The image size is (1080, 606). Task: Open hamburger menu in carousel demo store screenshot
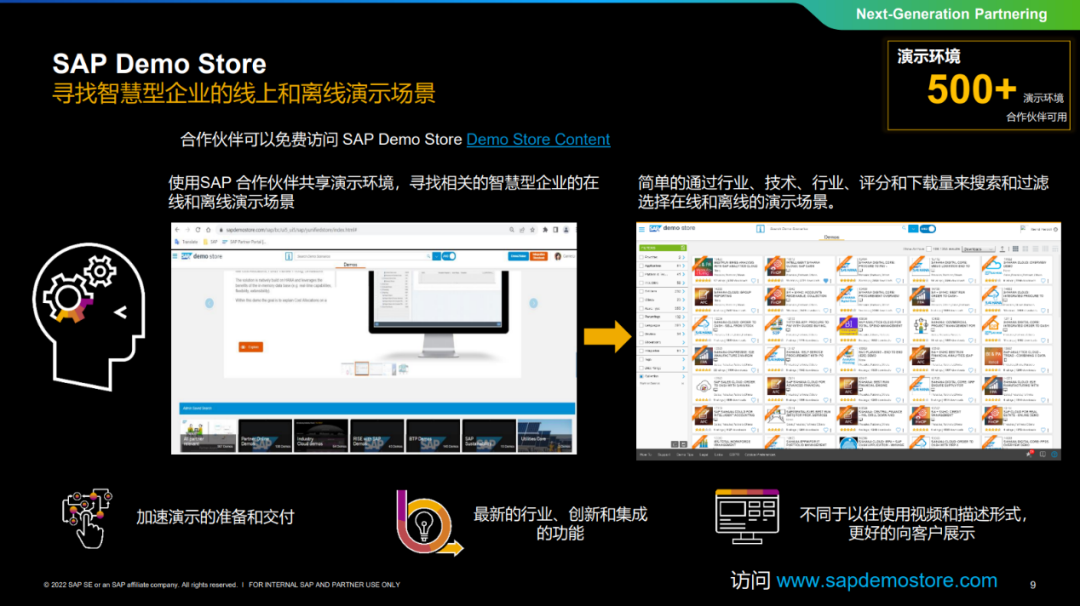[x=175, y=256]
